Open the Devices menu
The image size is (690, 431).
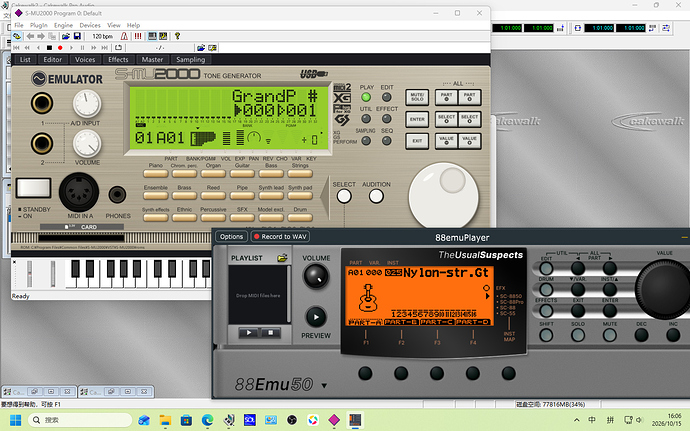click(90, 25)
